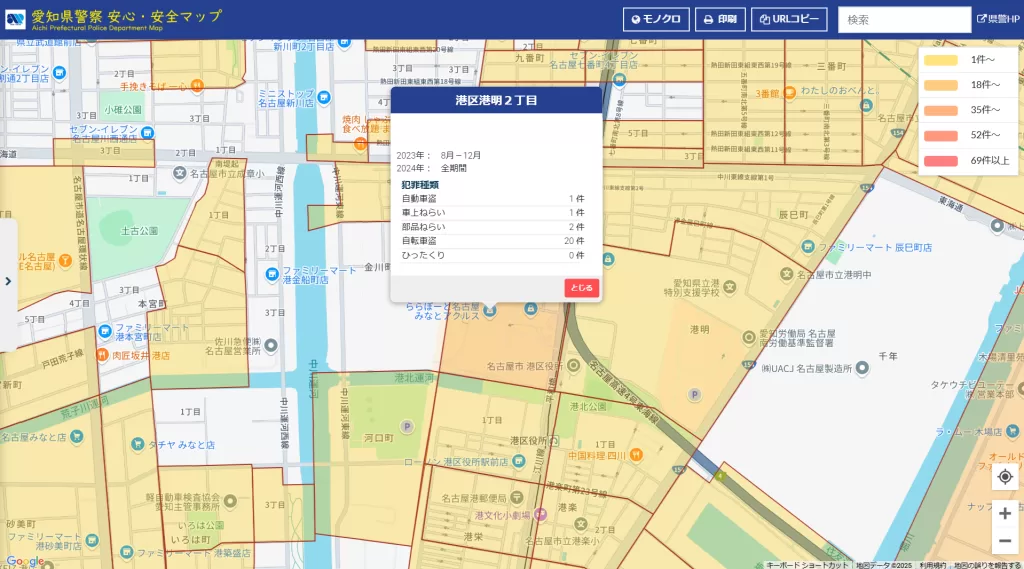Click the 部品ねらい 2件 row

492,227
